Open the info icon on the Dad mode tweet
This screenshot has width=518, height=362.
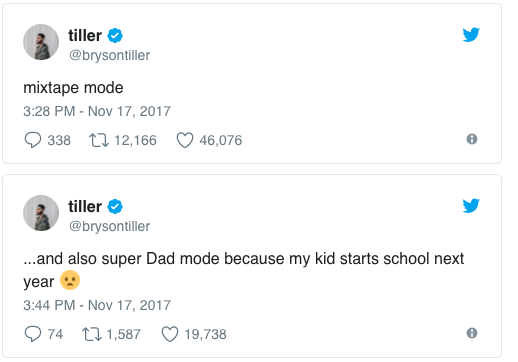click(x=472, y=333)
